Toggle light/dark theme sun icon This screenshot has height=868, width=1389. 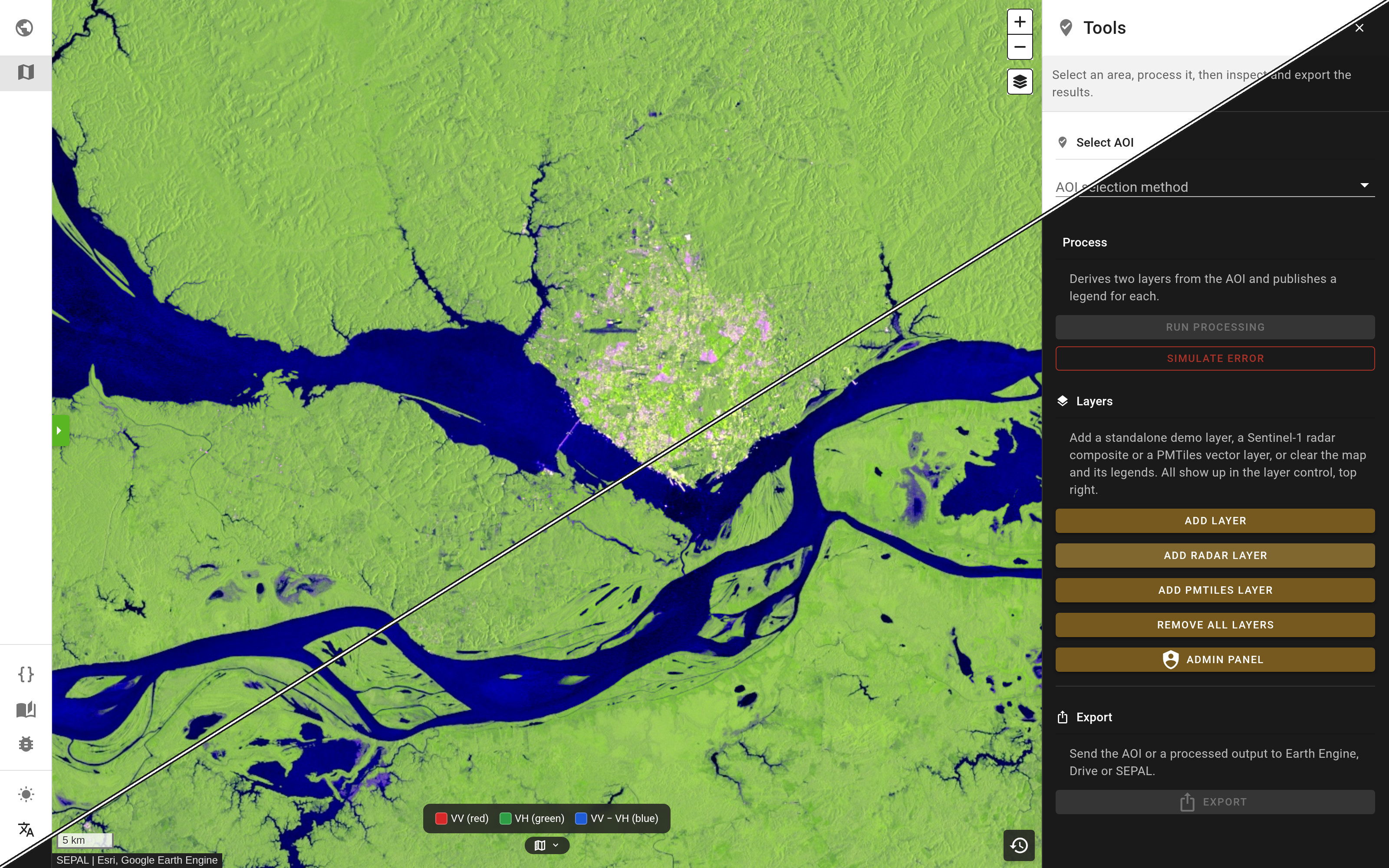click(26, 795)
